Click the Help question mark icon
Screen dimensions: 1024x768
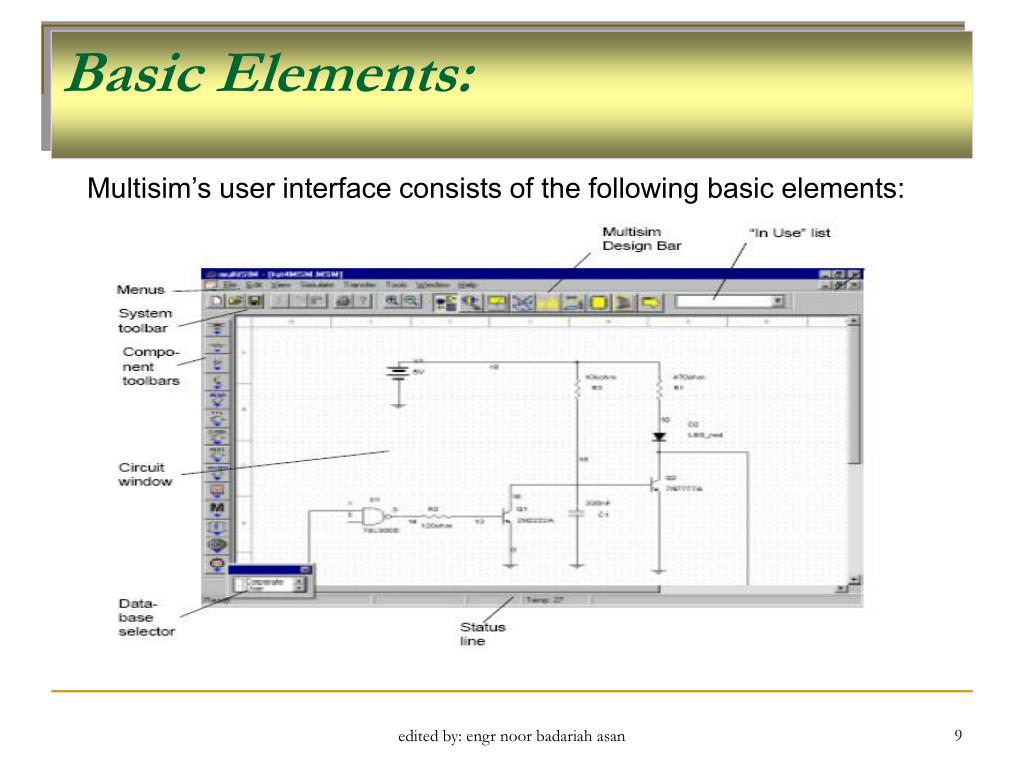(x=363, y=301)
